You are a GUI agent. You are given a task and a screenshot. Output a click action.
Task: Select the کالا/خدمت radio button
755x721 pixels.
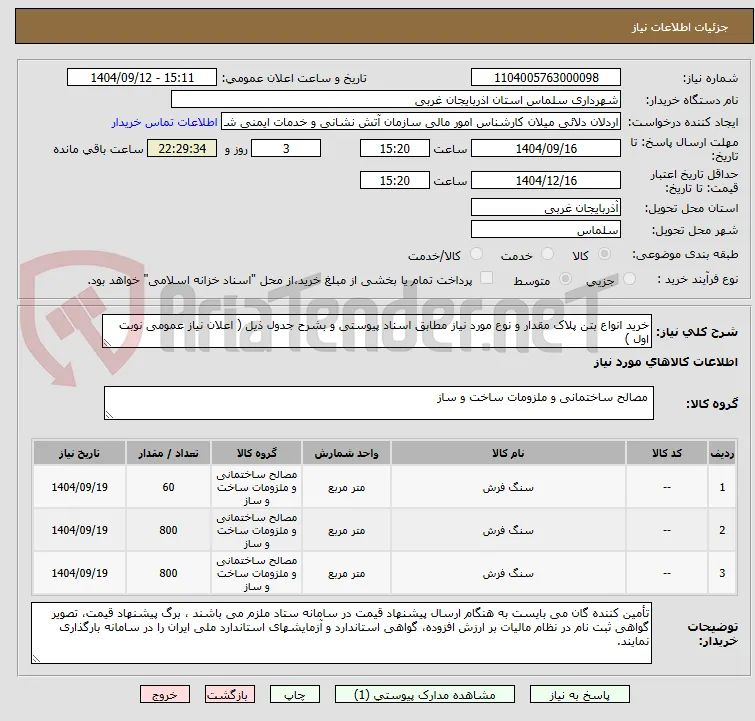click(x=476, y=253)
